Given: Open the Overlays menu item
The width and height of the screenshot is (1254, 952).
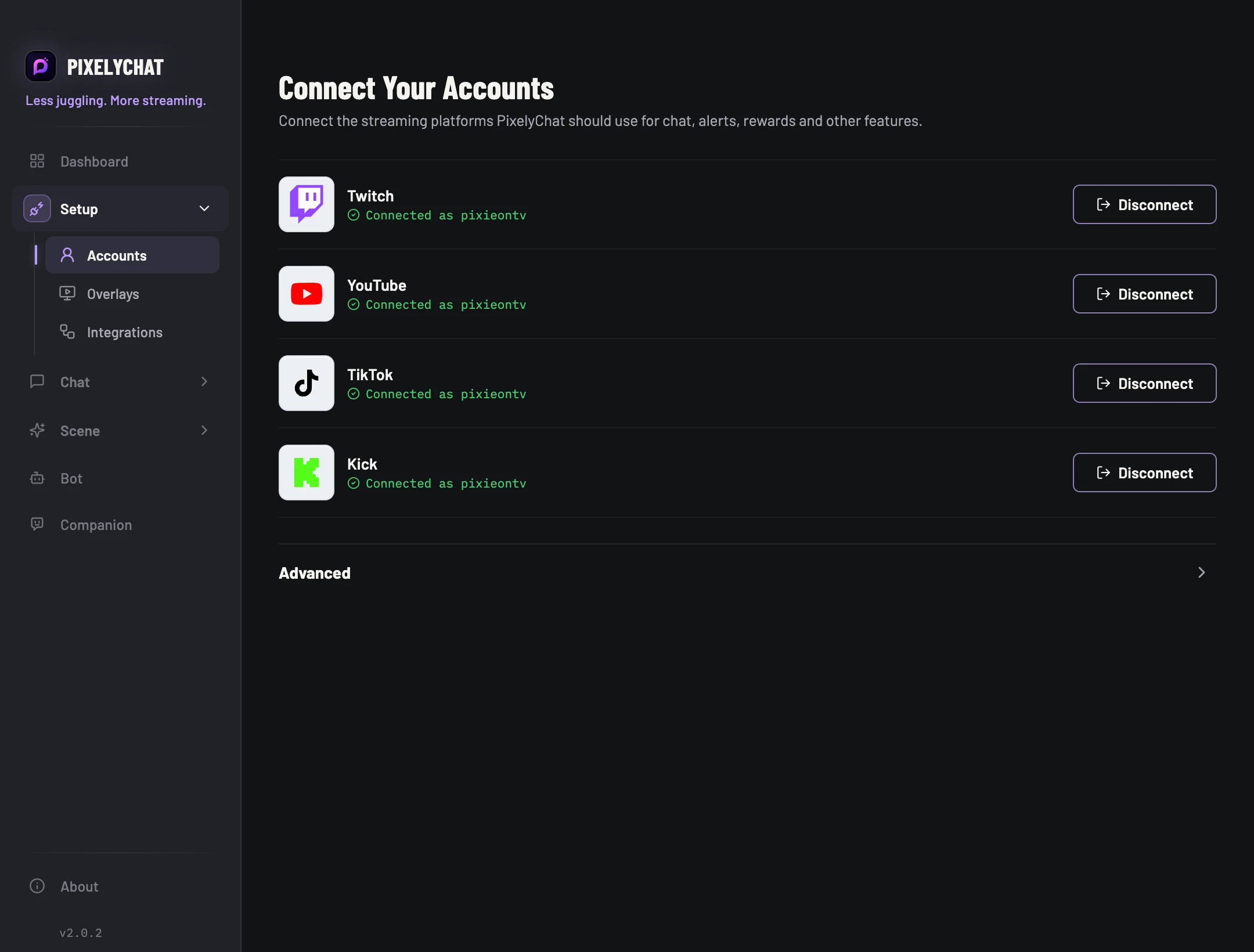Looking at the screenshot, I should 132,294.
